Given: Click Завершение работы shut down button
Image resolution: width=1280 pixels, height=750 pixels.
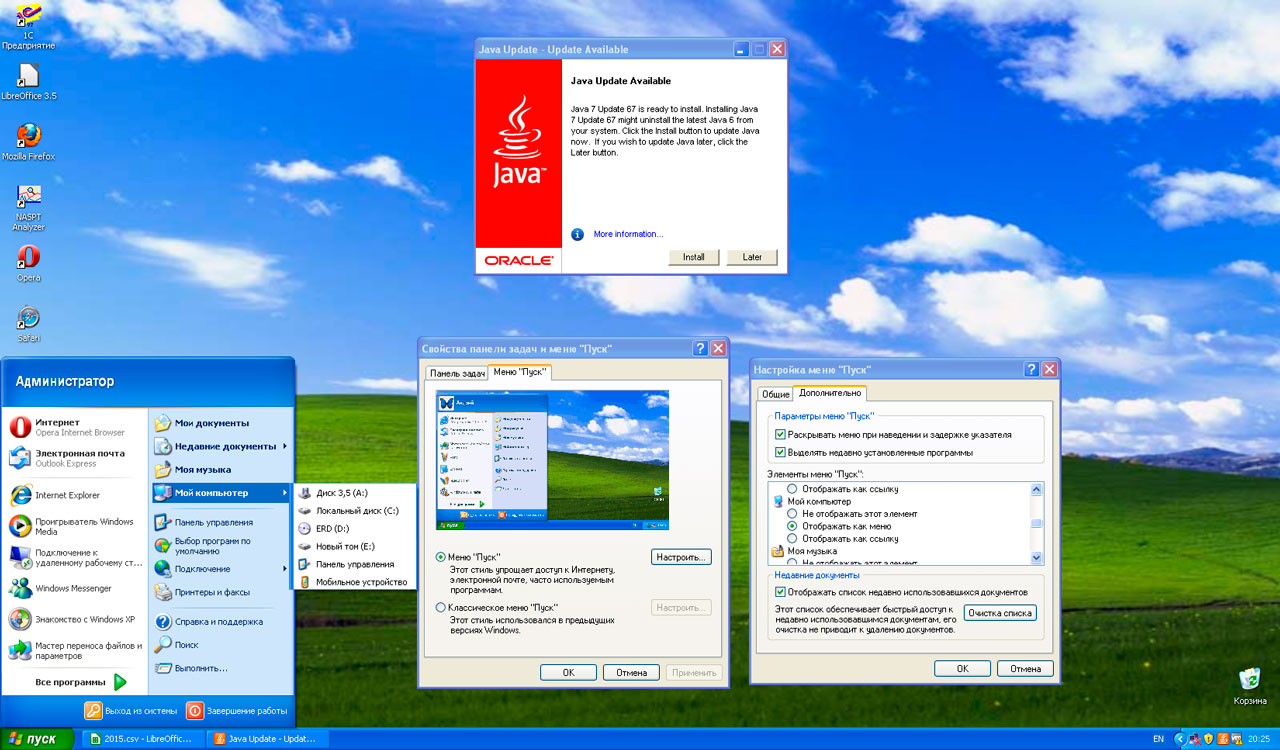Looking at the screenshot, I should click(x=238, y=711).
